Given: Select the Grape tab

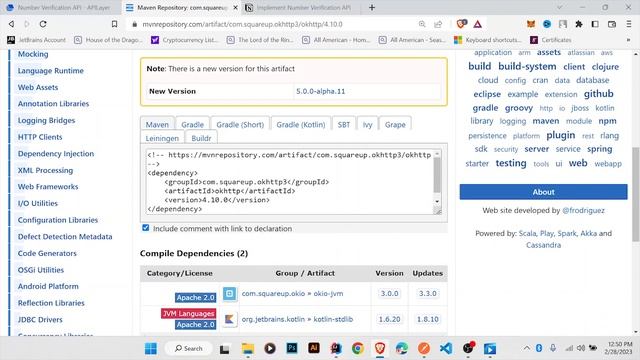Looking at the screenshot, I should (x=395, y=124).
